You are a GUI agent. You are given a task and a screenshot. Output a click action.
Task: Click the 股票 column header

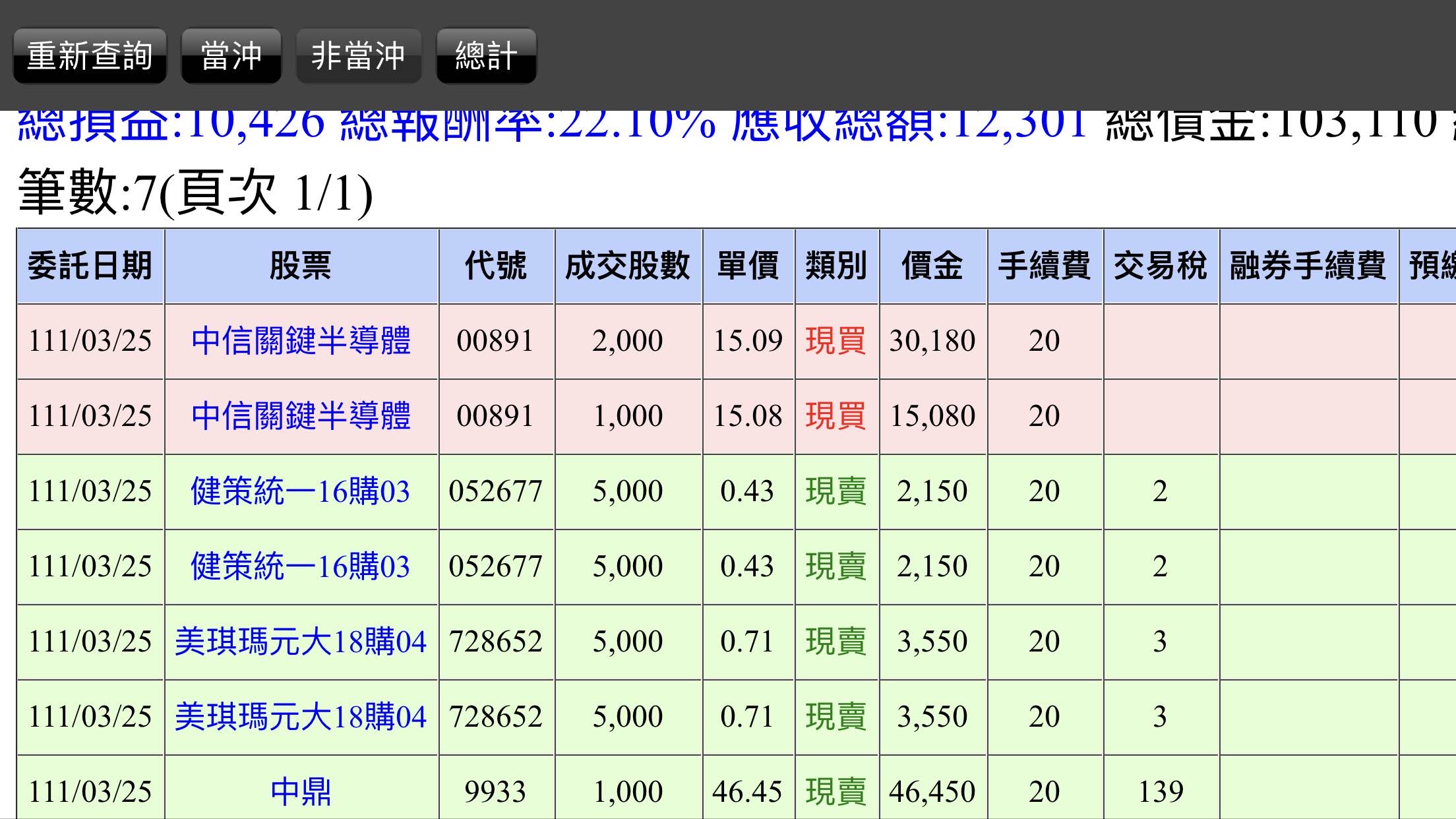pyautogui.click(x=301, y=266)
